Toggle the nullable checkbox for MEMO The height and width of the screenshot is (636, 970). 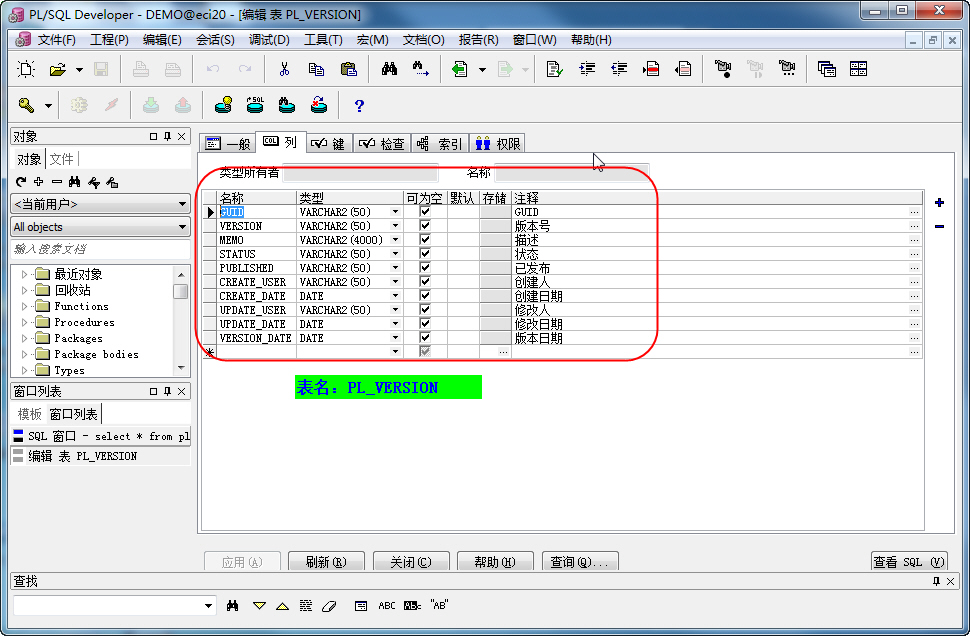click(x=425, y=239)
